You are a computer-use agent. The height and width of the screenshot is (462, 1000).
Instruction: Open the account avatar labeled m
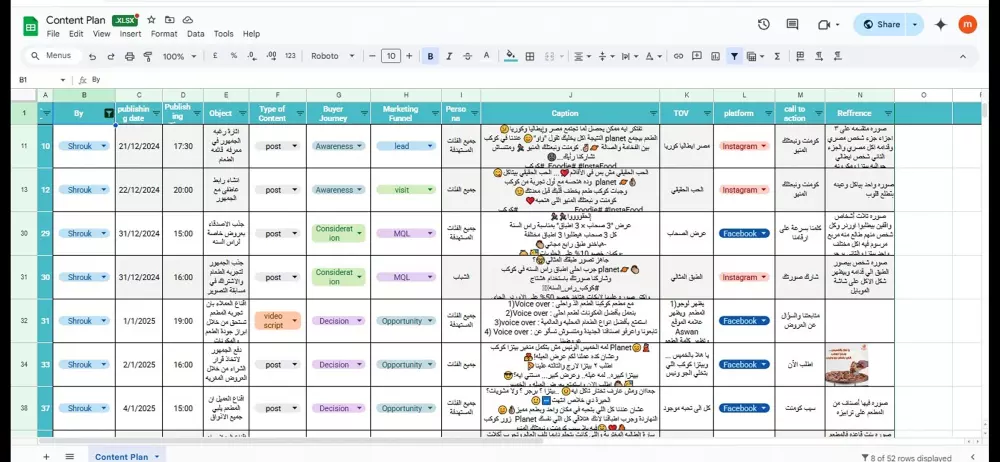[967, 24]
